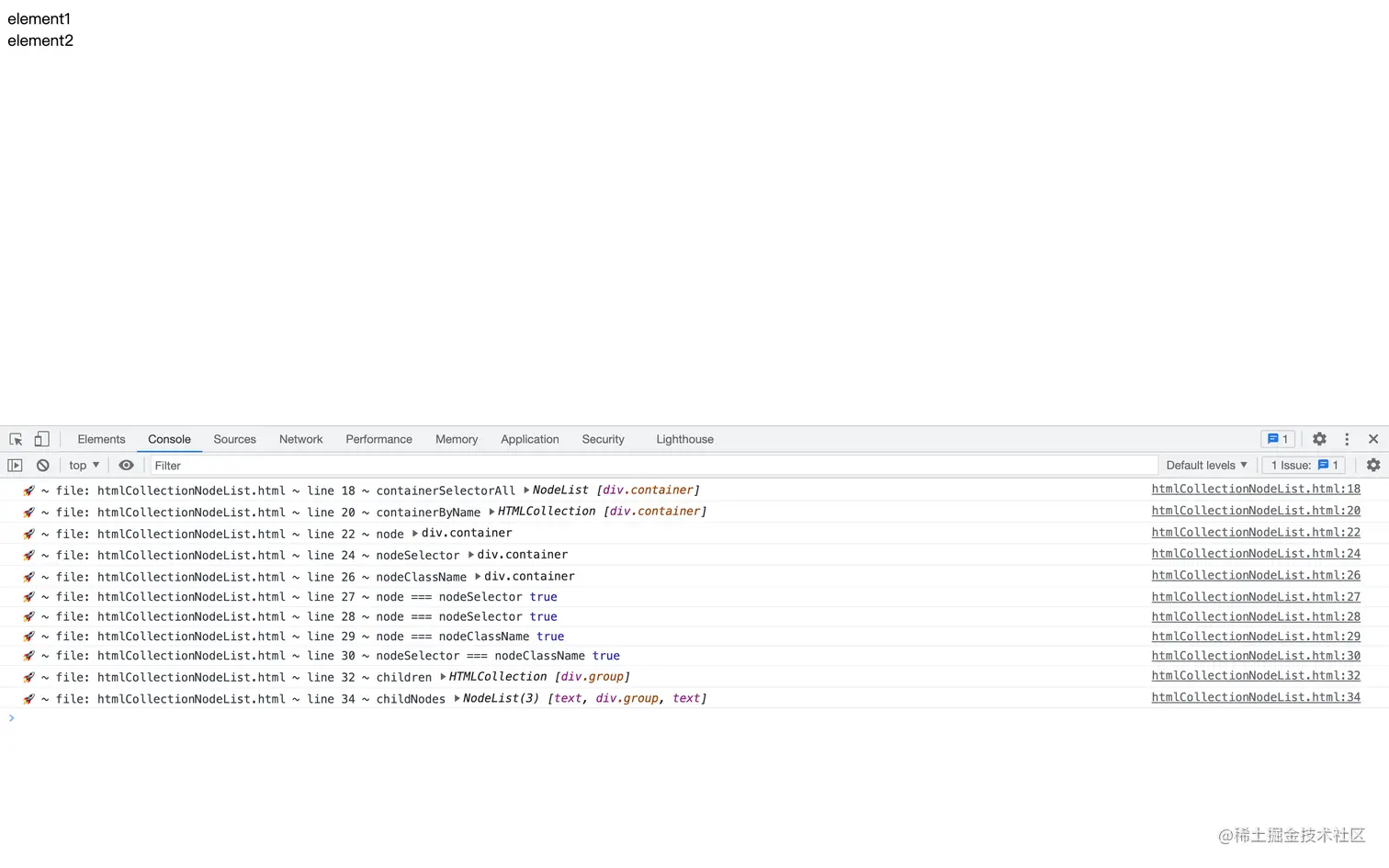This screenshot has height=868, width=1389.
Task: Click the 'containerSelectorAll' log label
Action: (446, 490)
